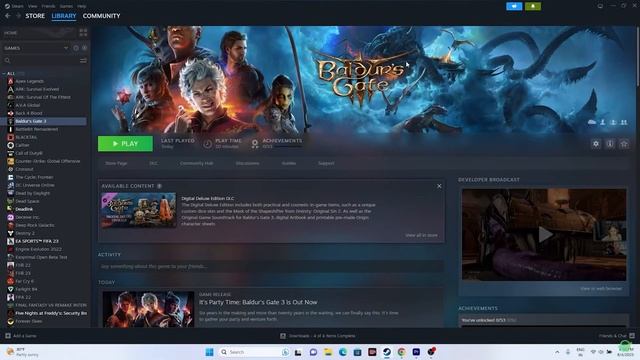
Task: Select Destiny 2 in game list
Action: pyautogui.click(x=24, y=233)
